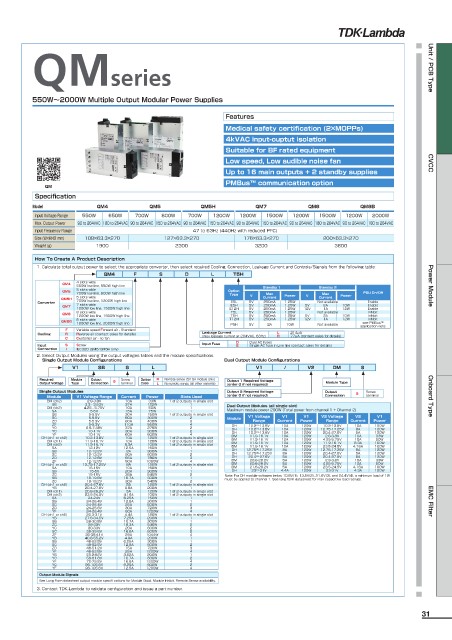
Task: Click 'Contact TDK-Lambda to validate configuration' note
Action: pyautogui.click(x=109, y=589)
